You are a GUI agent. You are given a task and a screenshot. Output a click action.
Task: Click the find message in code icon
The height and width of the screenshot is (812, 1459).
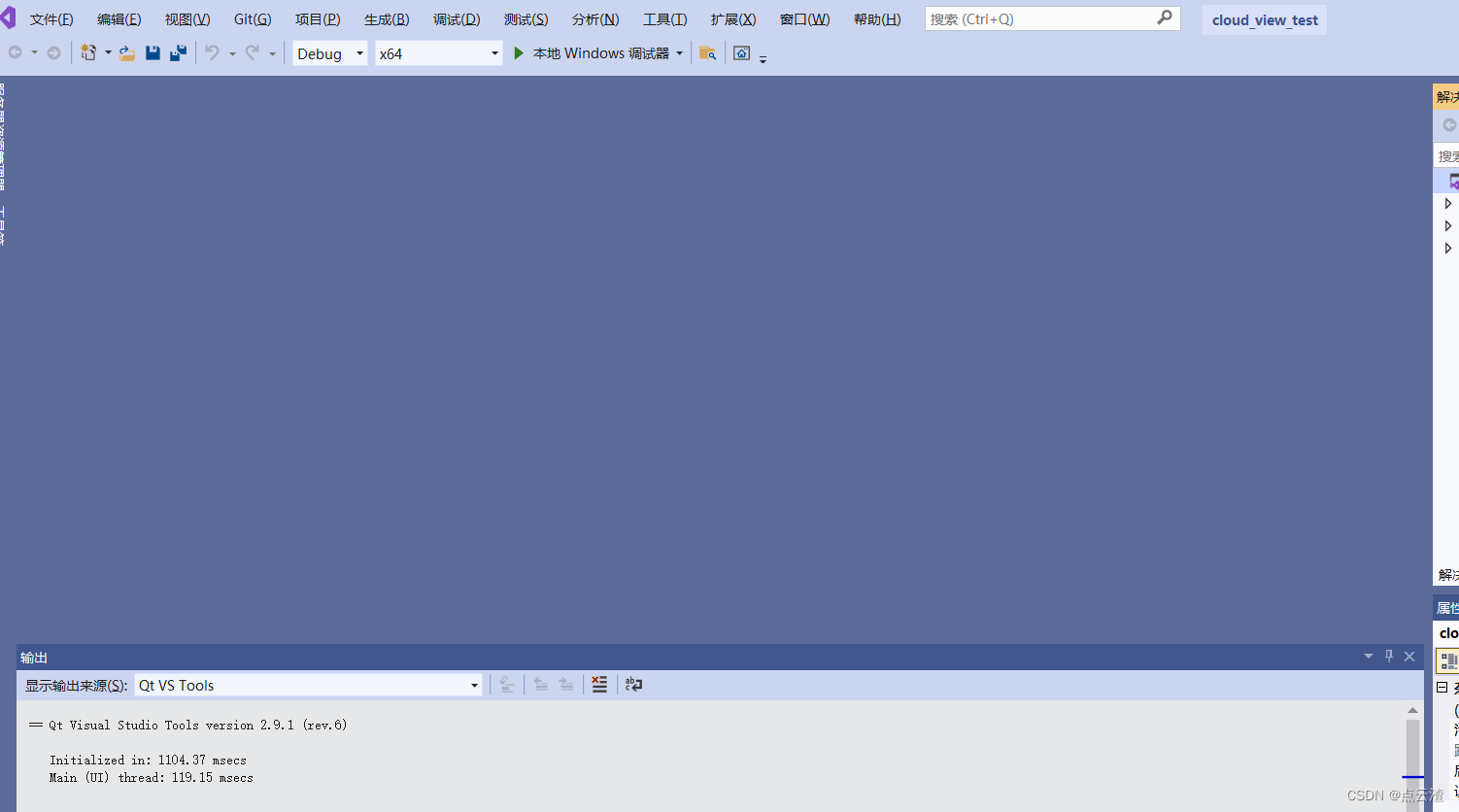tap(507, 685)
